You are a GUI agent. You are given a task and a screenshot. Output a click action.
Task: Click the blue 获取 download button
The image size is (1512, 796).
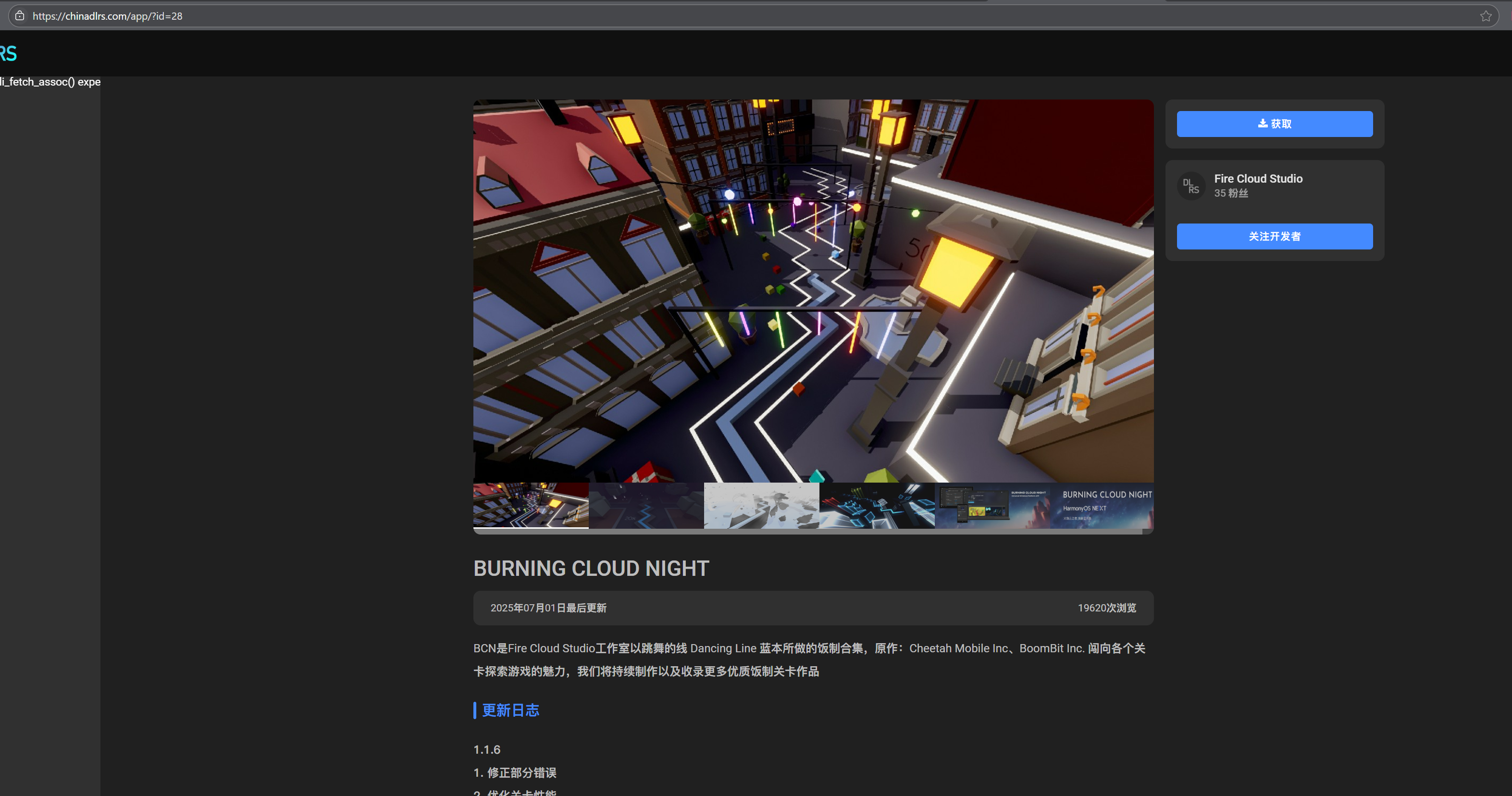[x=1274, y=124]
